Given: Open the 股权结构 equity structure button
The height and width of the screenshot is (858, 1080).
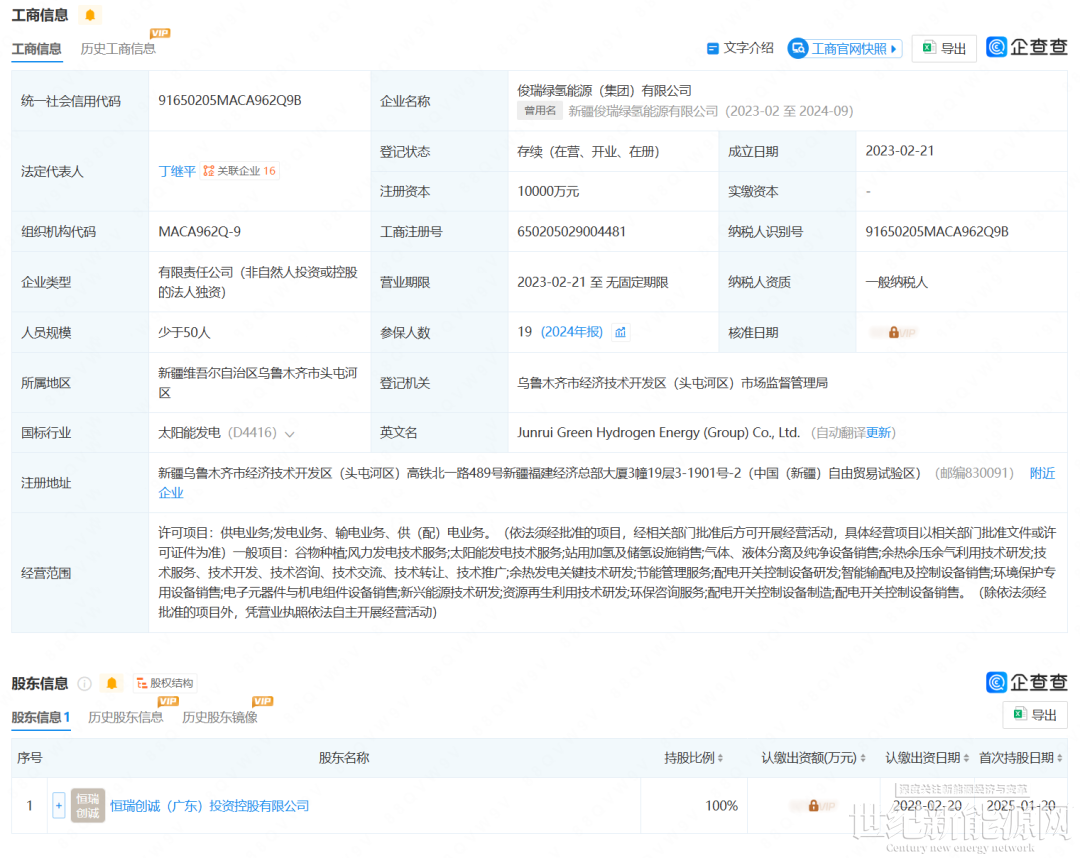Looking at the screenshot, I should click(165, 683).
